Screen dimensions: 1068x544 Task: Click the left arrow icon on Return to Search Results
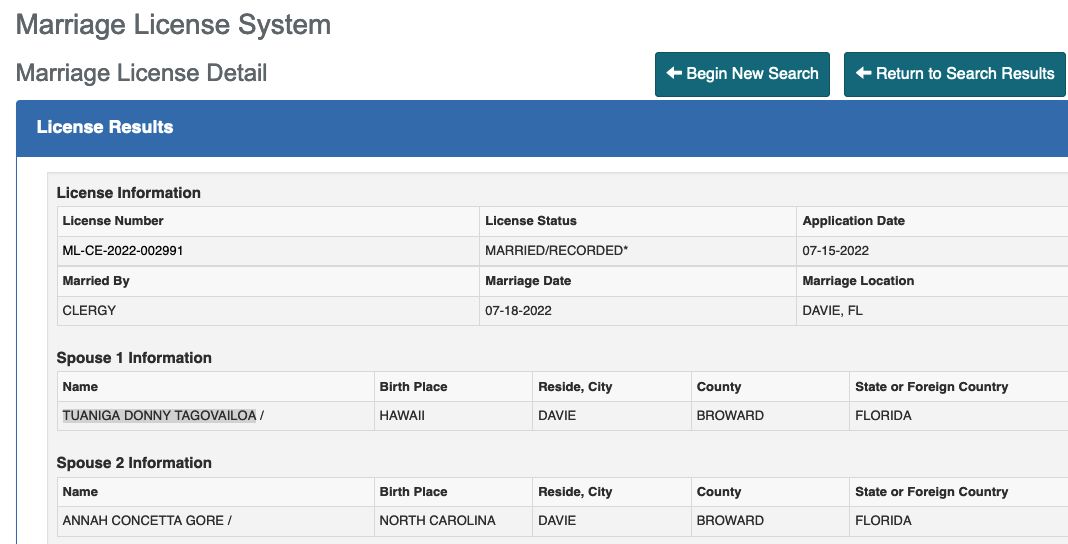864,73
